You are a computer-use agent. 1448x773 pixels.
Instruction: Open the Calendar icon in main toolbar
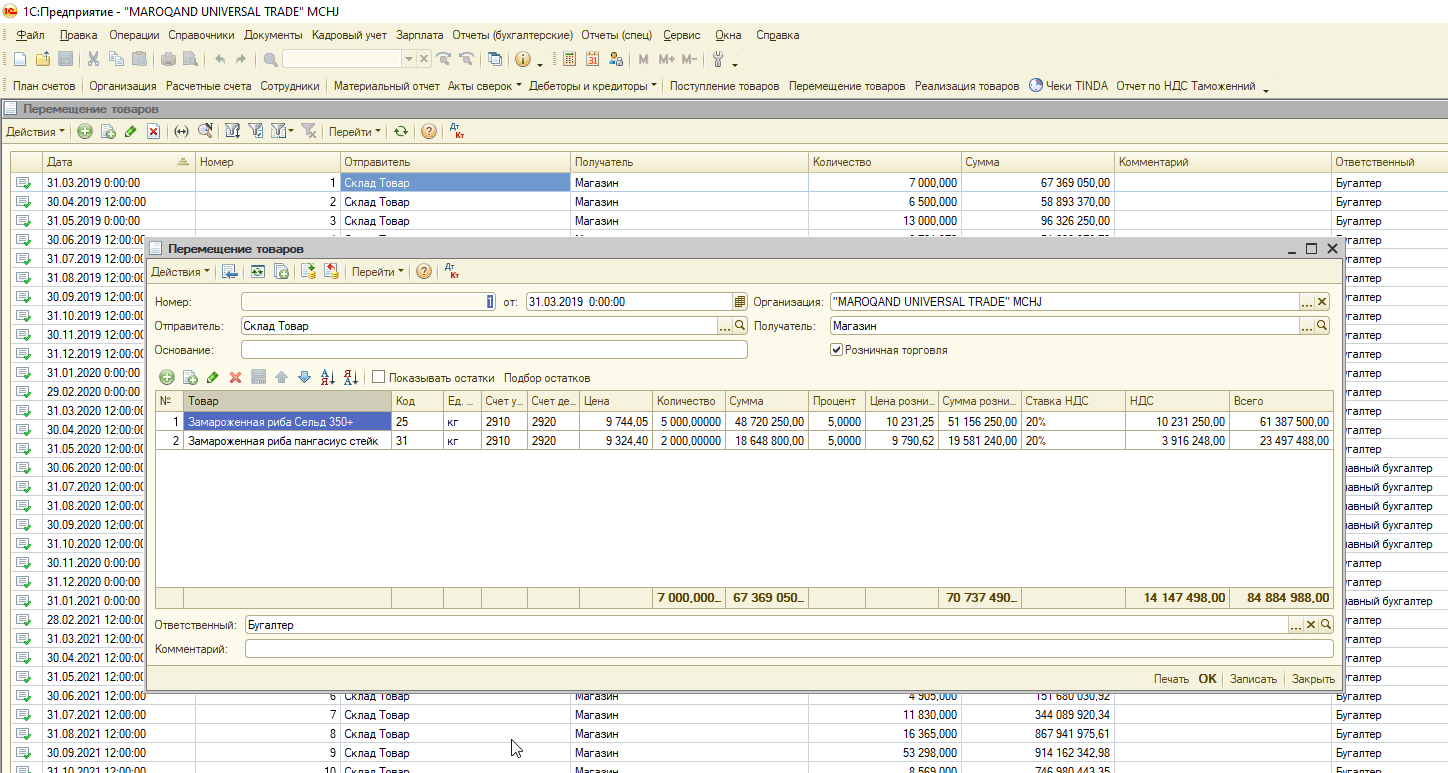click(592, 59)
